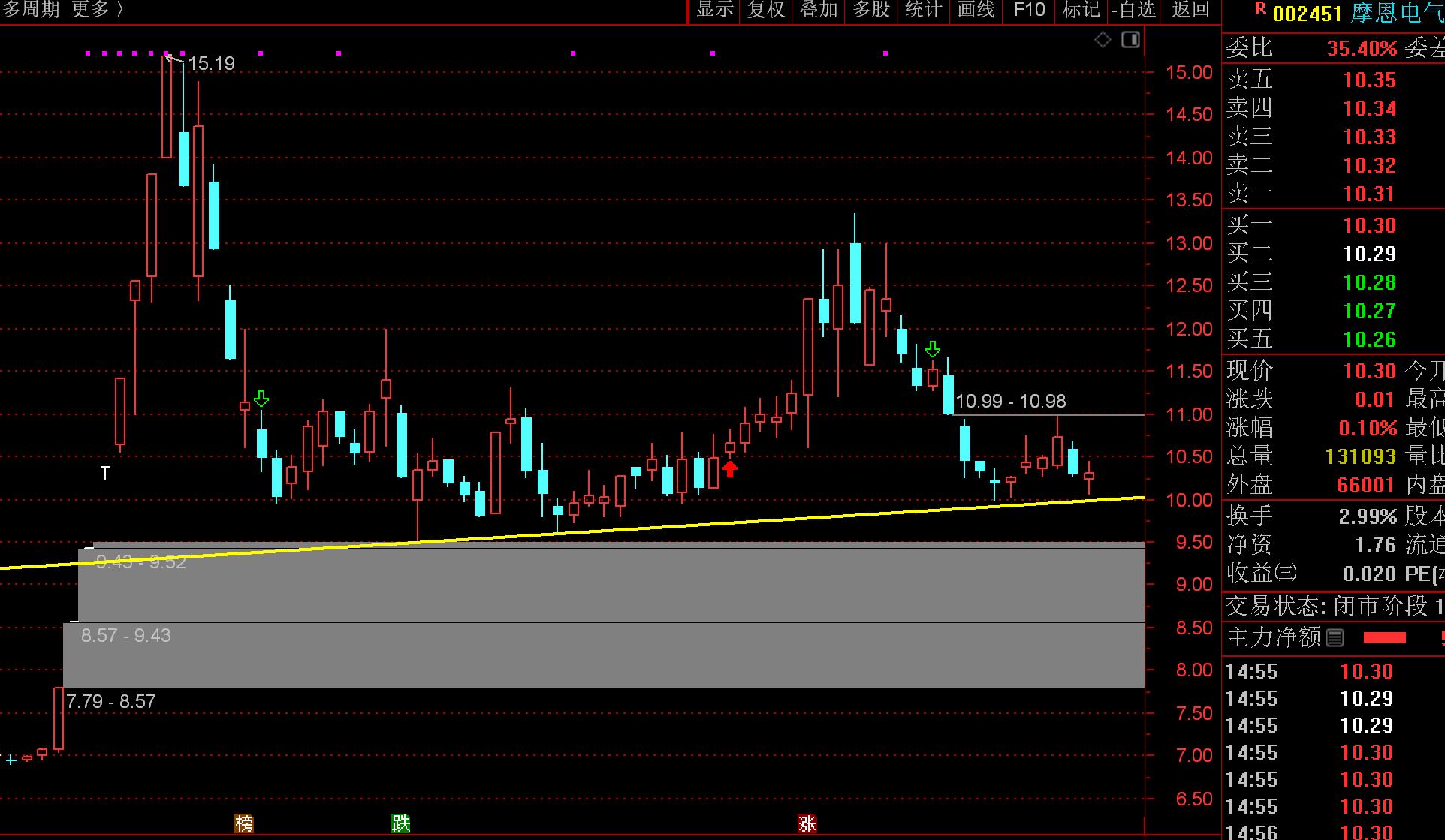The height and width of the screenshot is (840, 1445).
Task: Click the 跌 marker at chart bottom
Action: (x=401, y=823)
